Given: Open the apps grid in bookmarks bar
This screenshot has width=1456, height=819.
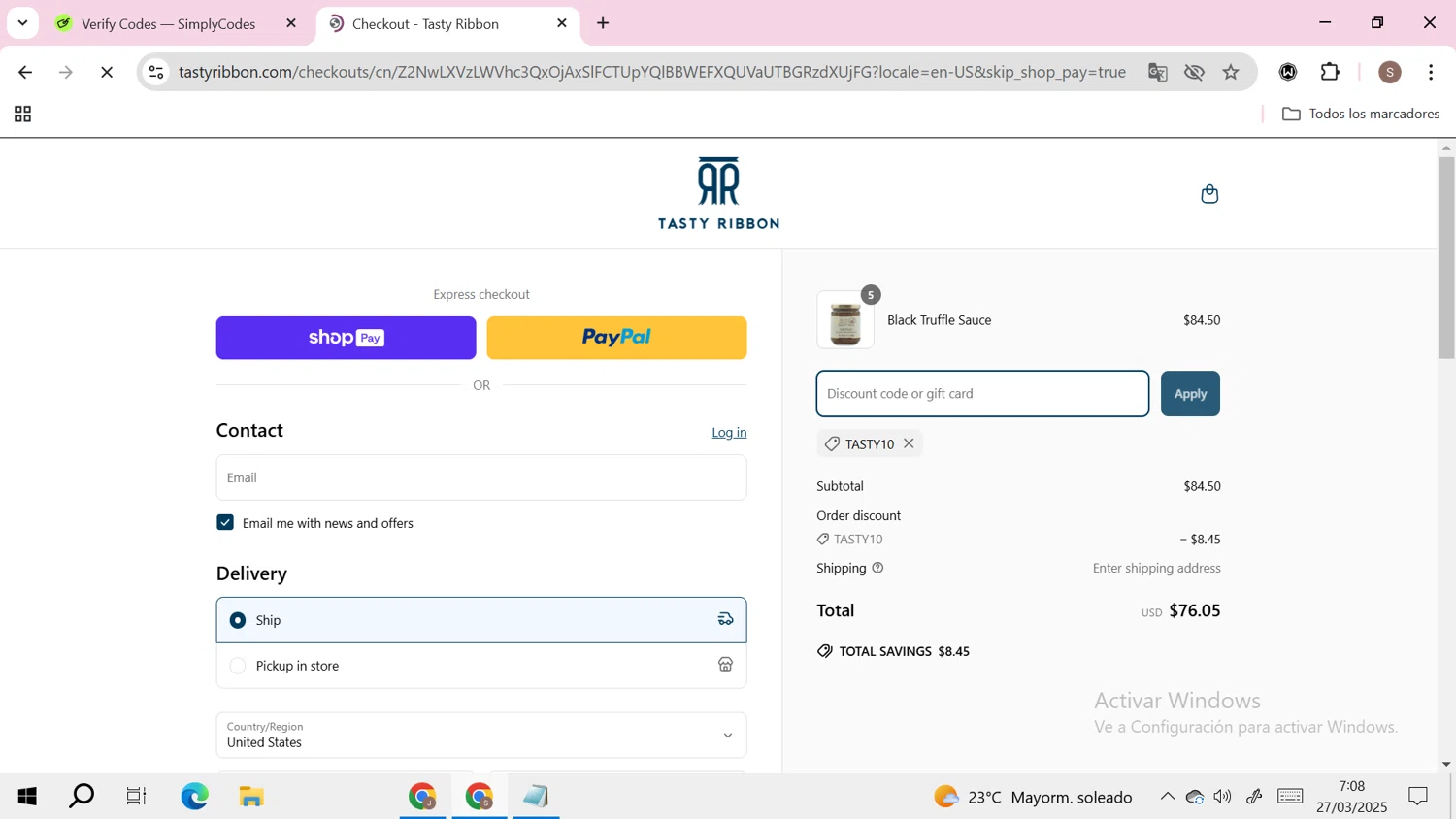Looking at the screenshot, I should 22,115.
